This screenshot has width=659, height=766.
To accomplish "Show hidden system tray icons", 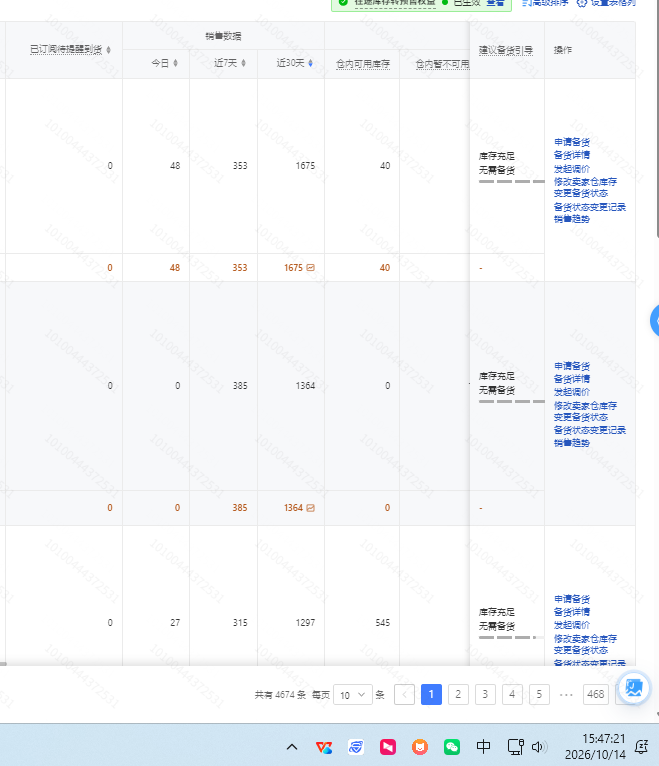I will 292,747.
